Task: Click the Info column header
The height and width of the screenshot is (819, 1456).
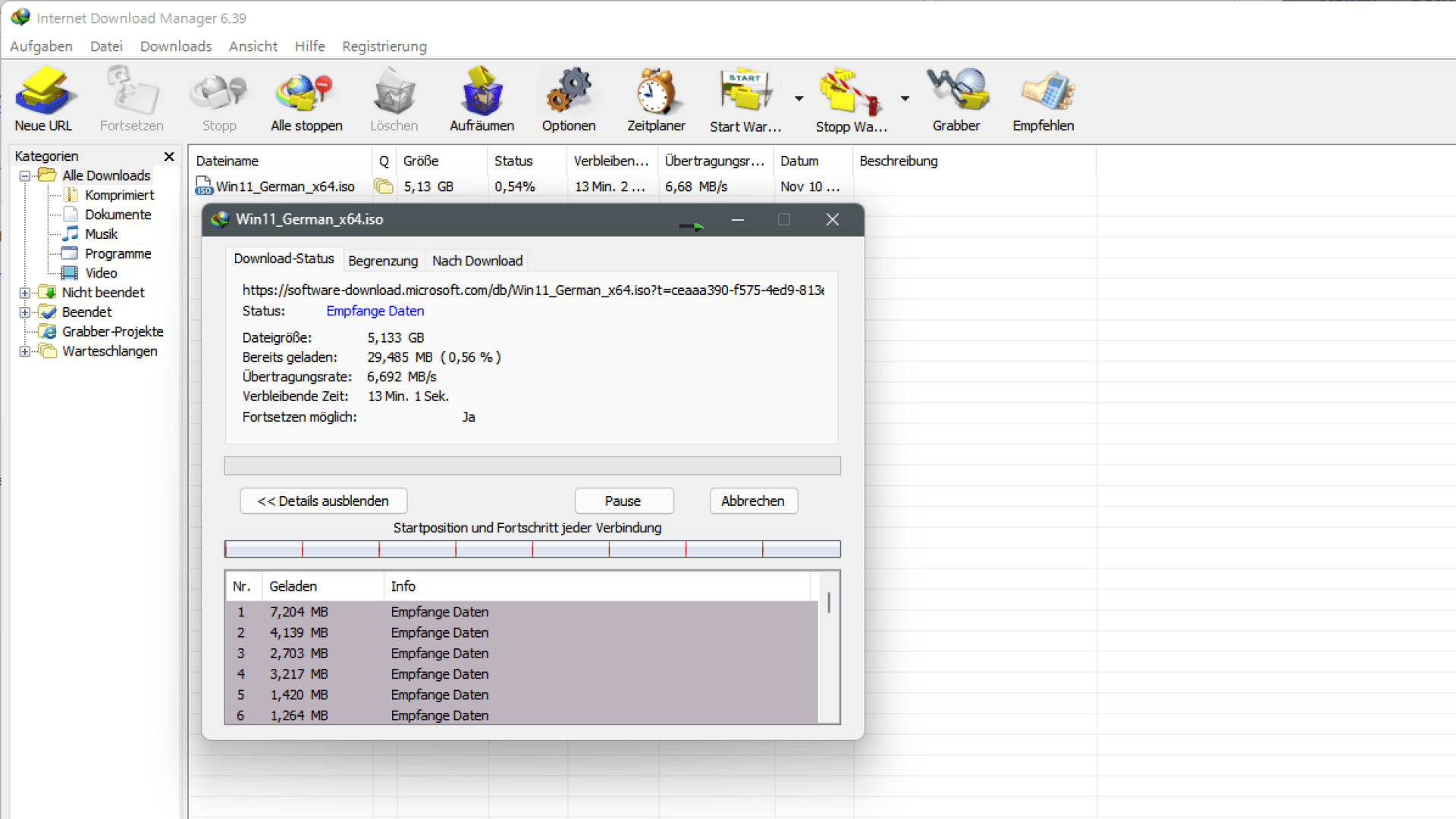Action: coord(596,586)
